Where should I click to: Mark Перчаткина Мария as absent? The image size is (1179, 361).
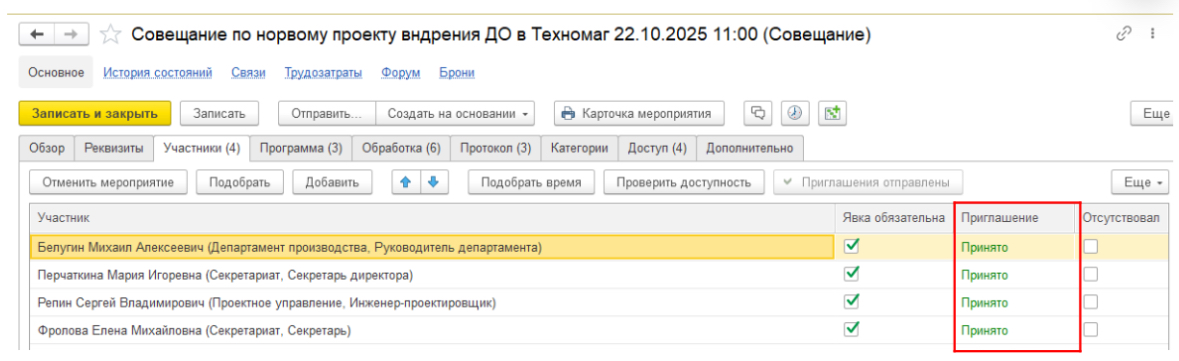click(1090, 275)
